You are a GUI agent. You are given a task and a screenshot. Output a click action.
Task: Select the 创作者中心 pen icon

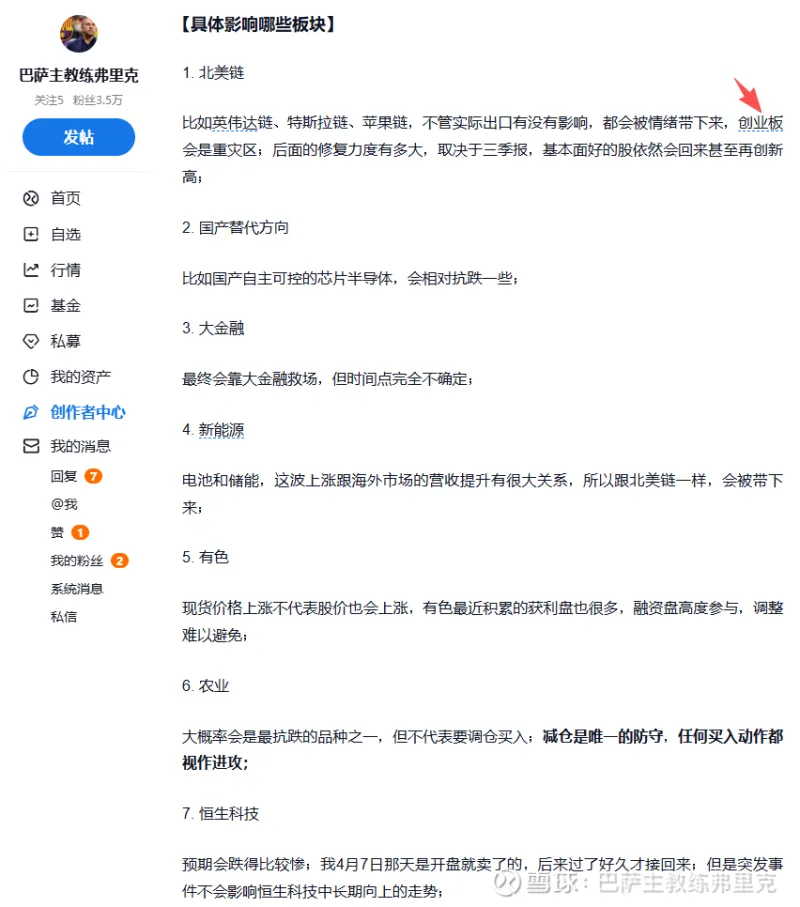coord(31,412)
